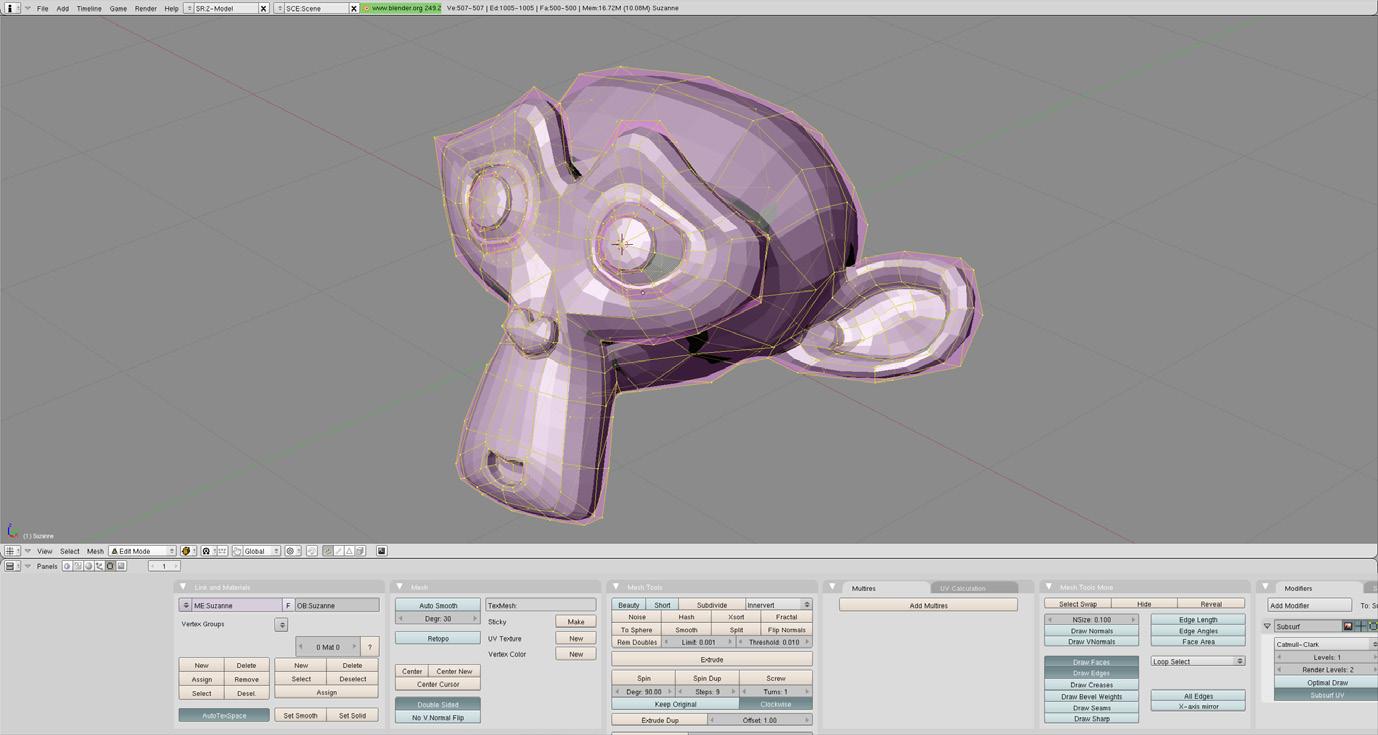
Task: Toggle Double Sided option
Action: pos(438,705)
